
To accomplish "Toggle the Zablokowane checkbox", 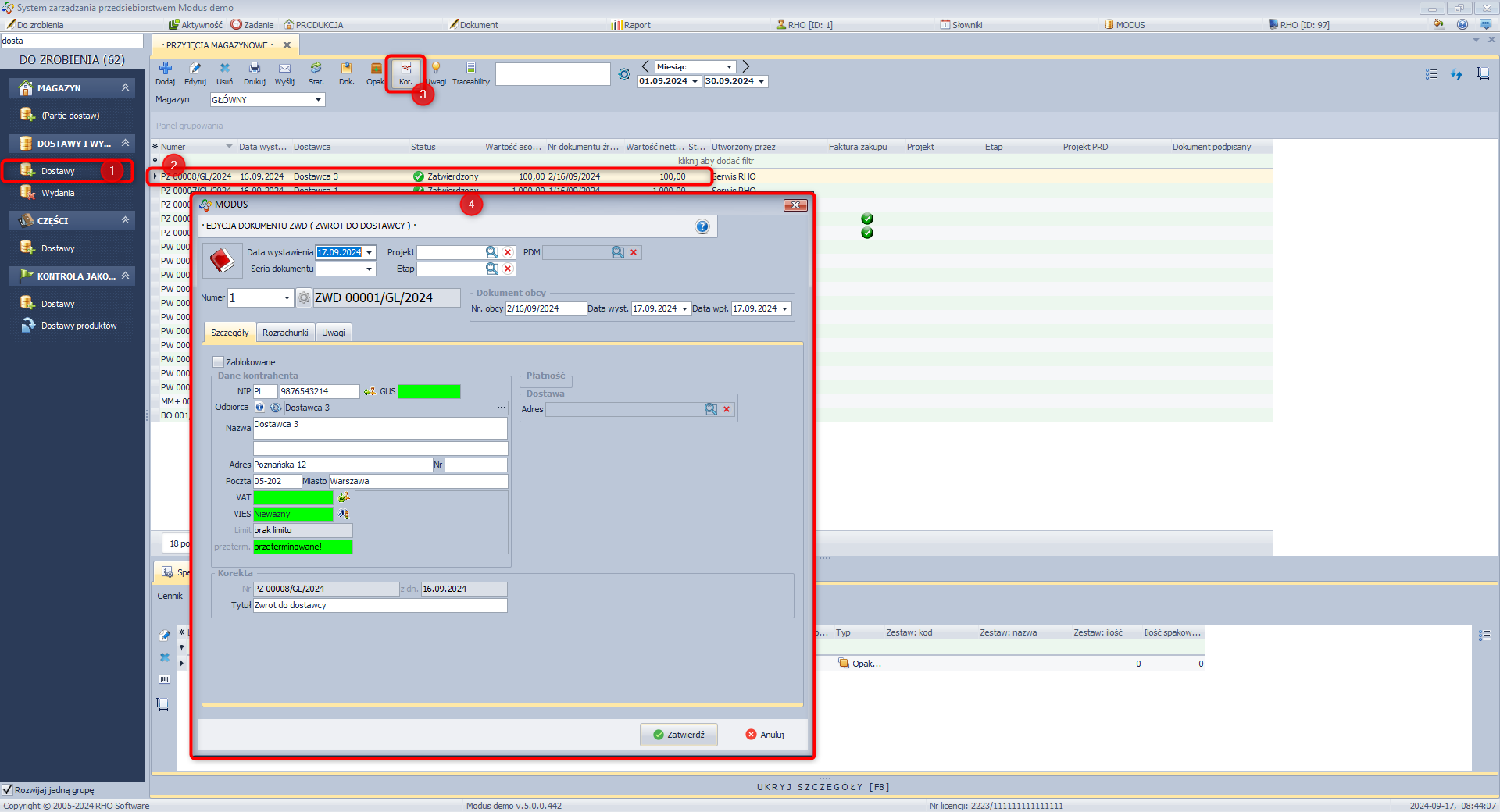I will pyautogui.click(x=219, y=362).
